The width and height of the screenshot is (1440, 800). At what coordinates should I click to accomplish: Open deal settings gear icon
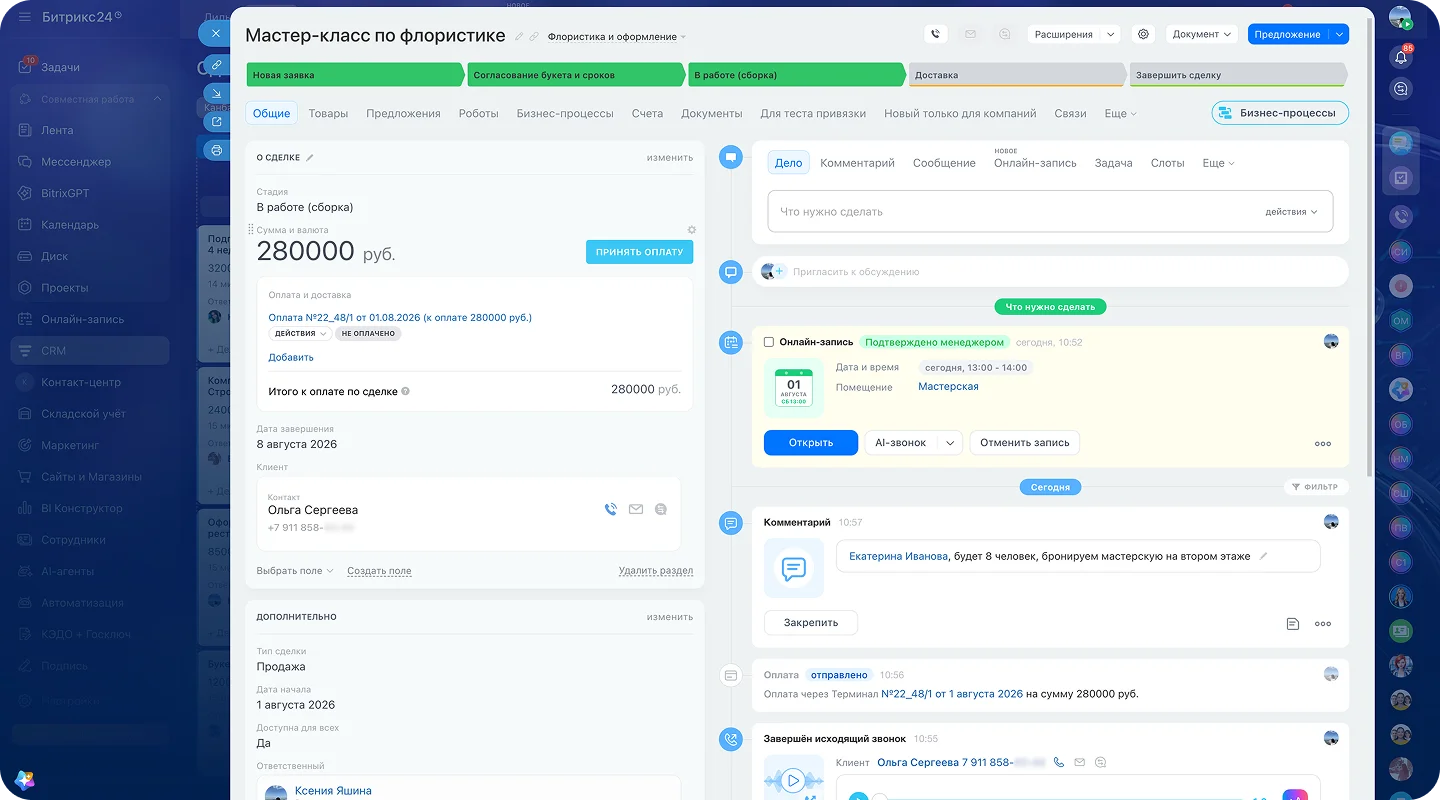tap(1143, 34)
